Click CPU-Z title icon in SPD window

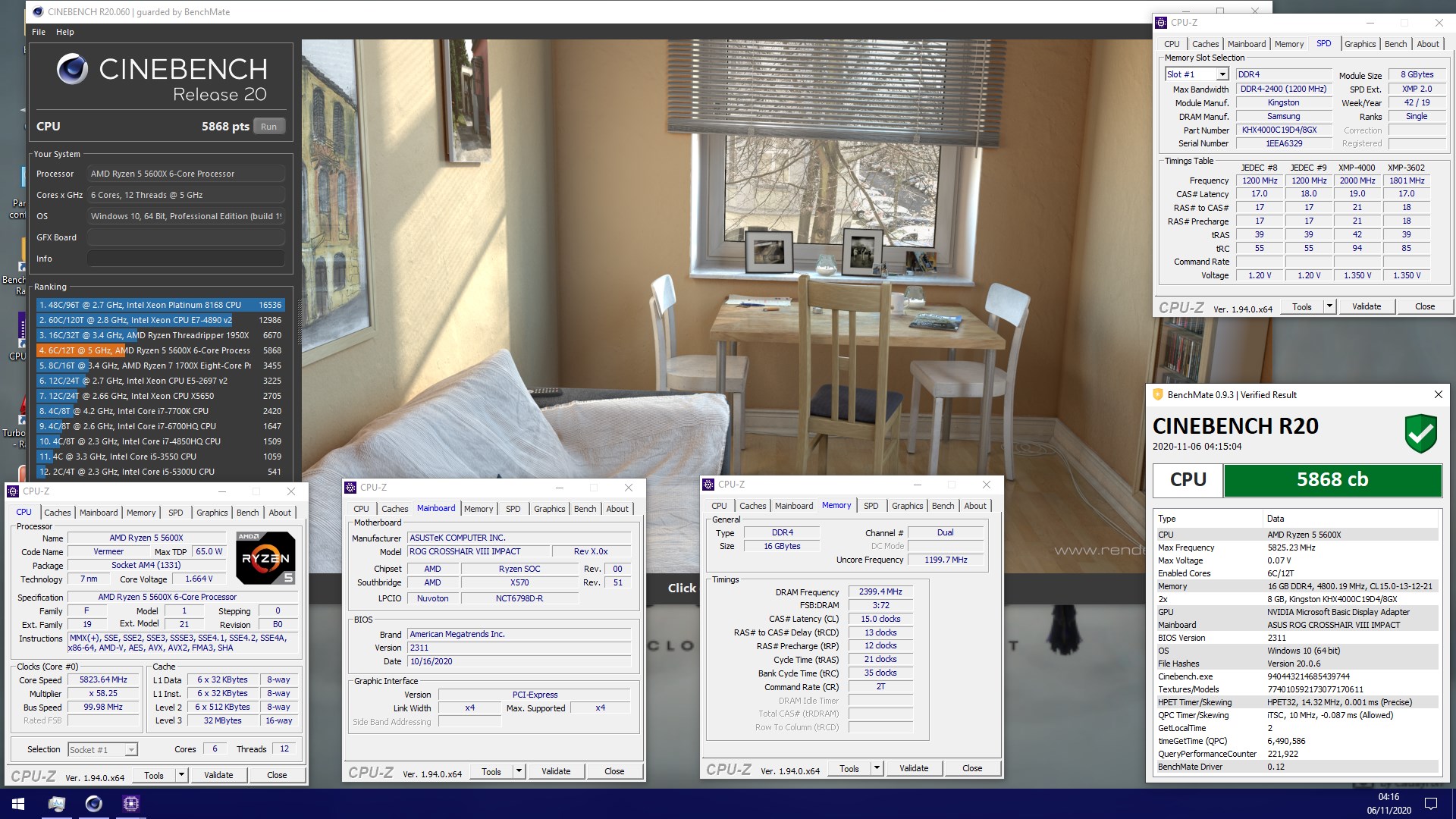(x=1161, y=23)
